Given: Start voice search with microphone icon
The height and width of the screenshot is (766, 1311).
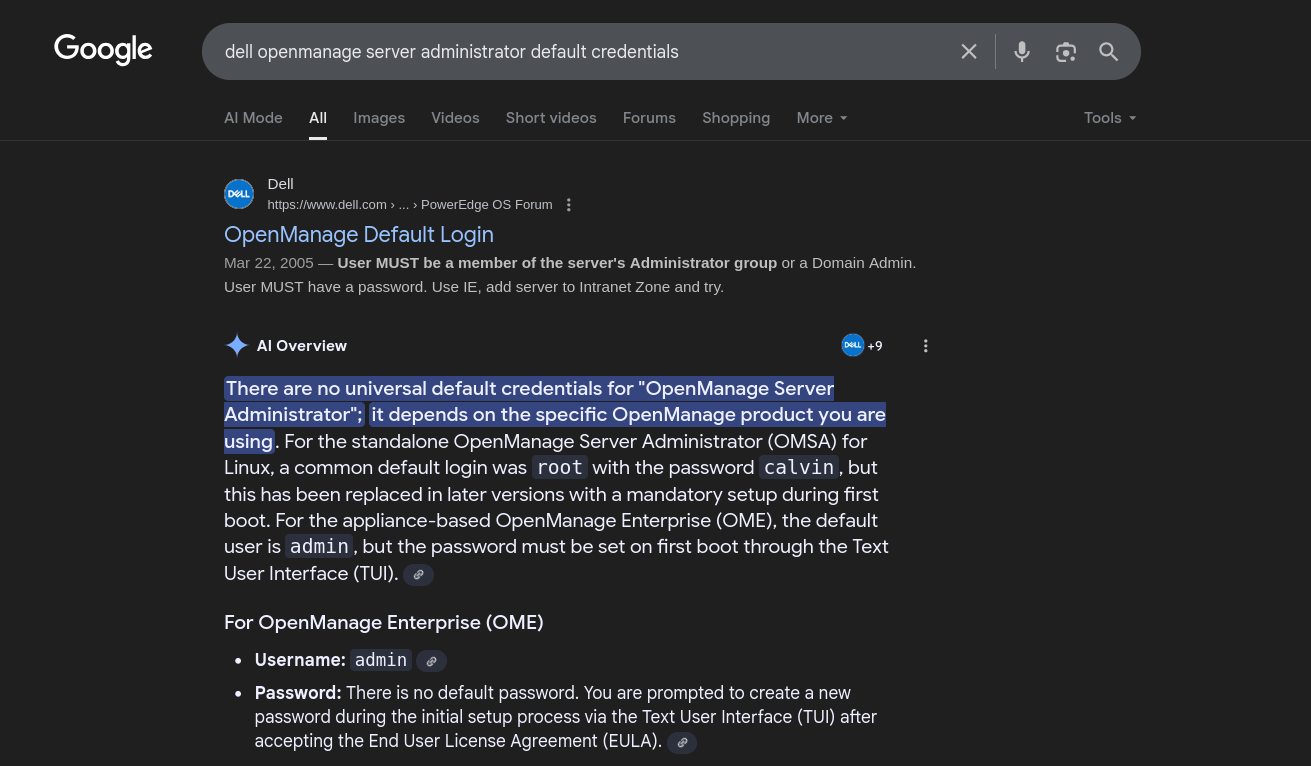Looking at the screenshot, I should 1021,52.
